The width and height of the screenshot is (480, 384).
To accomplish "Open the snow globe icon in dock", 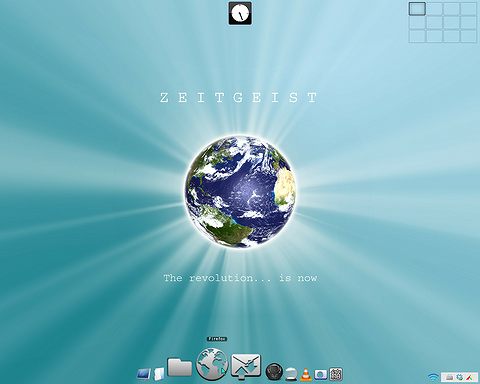I will [x=291, y=374].
